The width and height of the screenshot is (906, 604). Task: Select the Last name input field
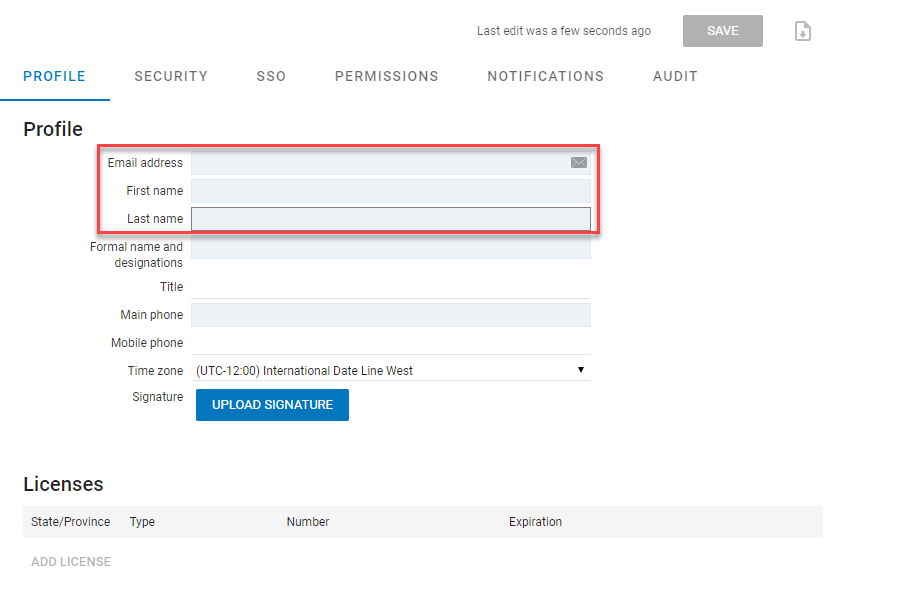tap(391, 219)
